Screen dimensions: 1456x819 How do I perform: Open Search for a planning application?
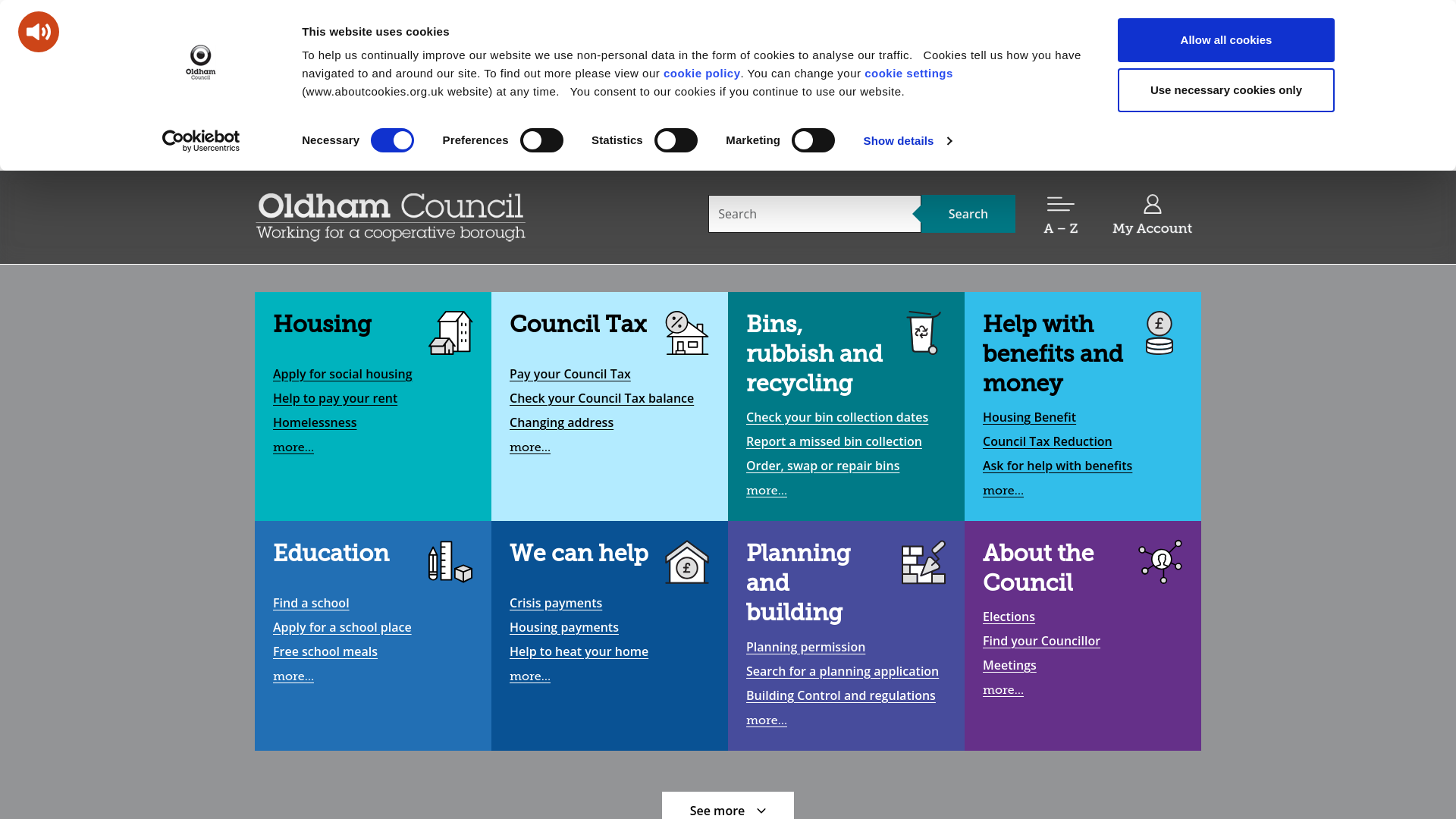coord(843,672)
